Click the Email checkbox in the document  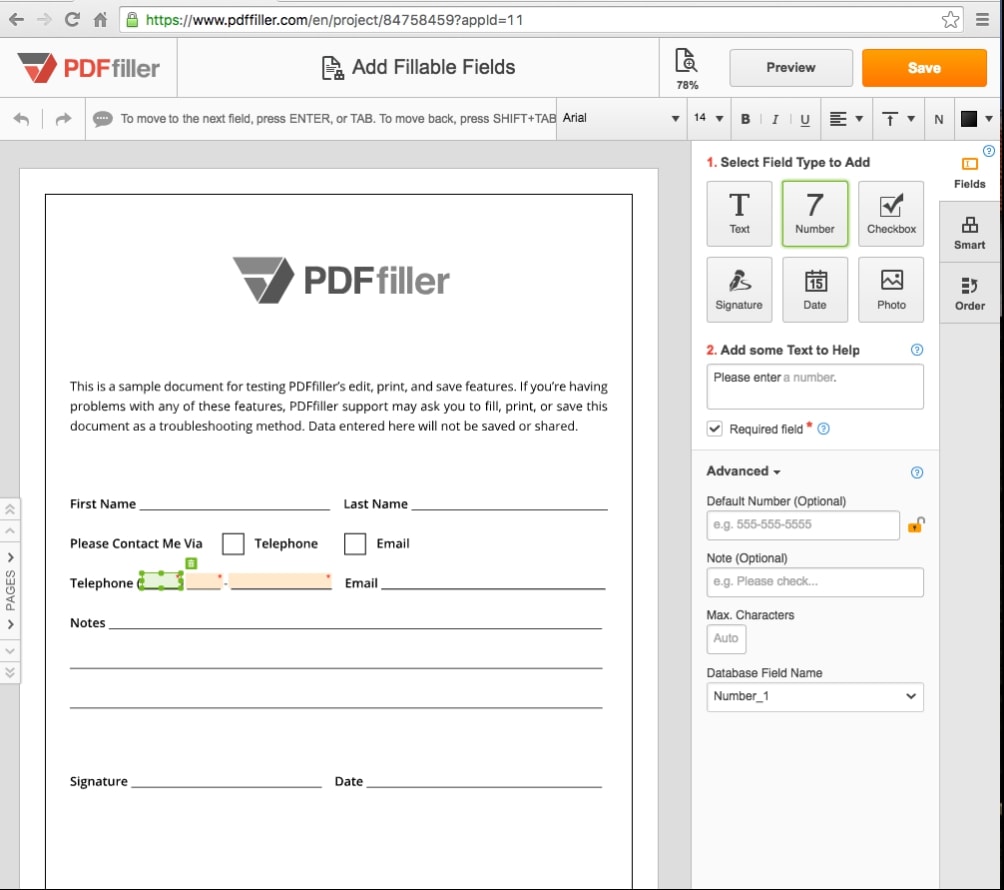point(355,544)
